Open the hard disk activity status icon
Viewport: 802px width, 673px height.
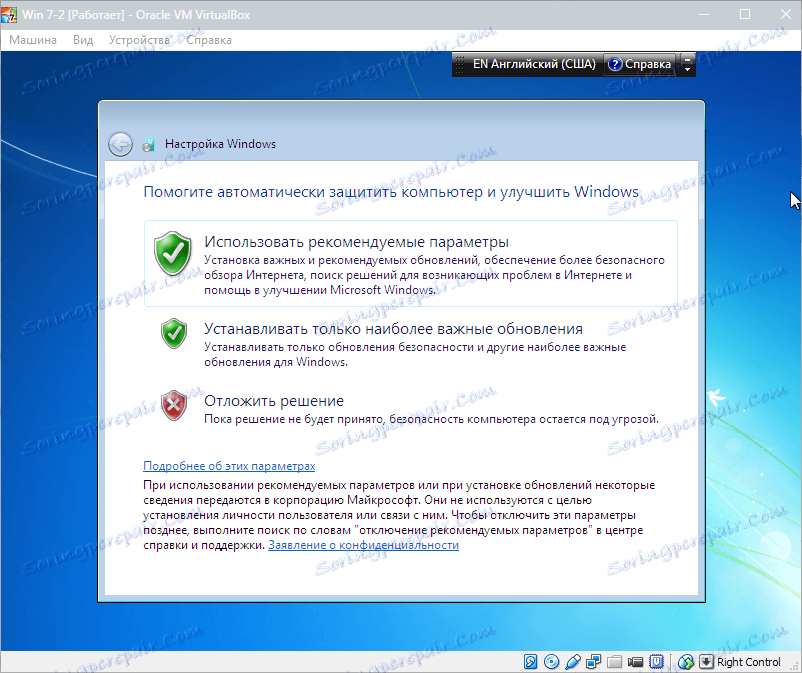tap(530, 662)
